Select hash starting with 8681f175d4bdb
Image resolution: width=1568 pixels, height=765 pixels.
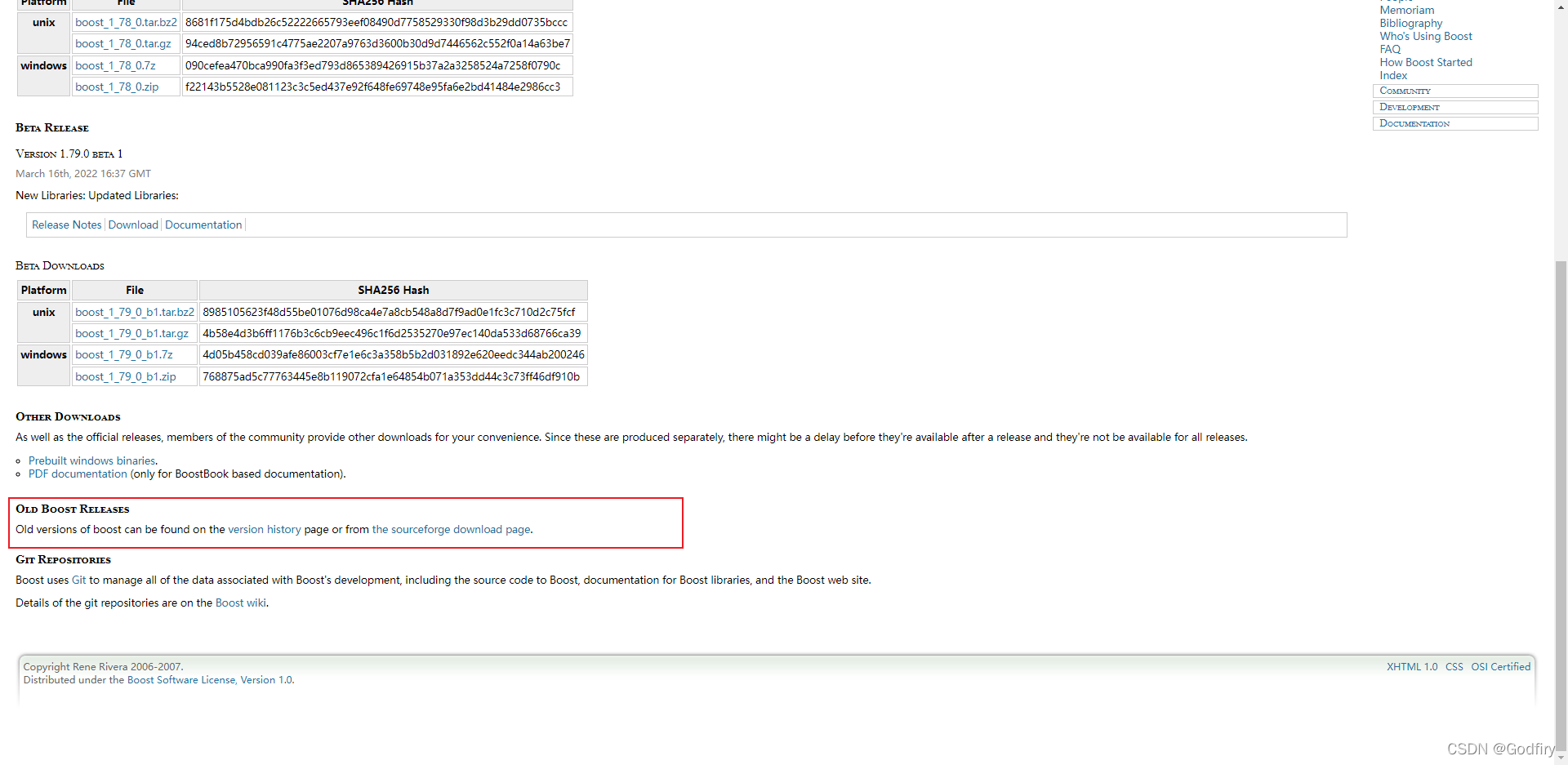pyautogui.click(x=376, y=22)
